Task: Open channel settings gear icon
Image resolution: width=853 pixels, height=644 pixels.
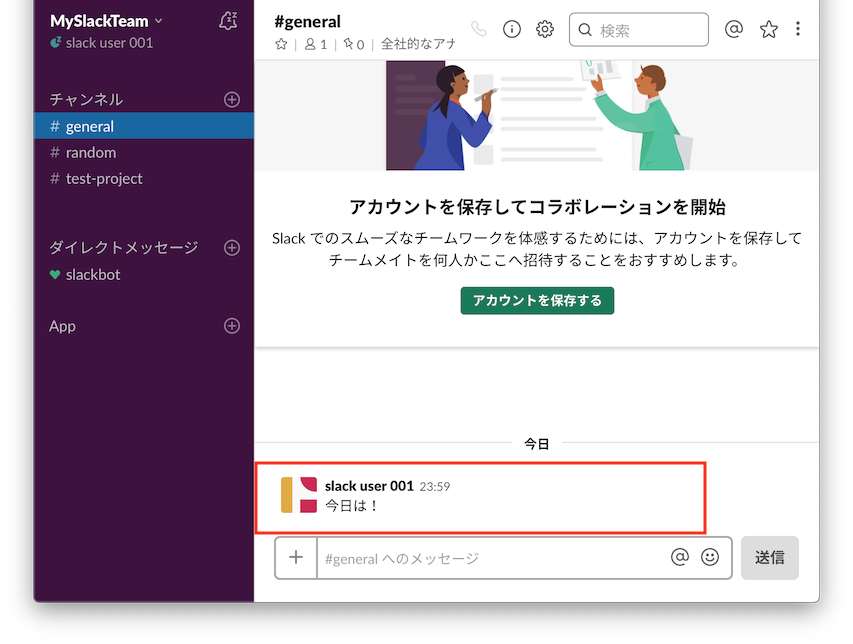Action: click(x=545, y=29)
